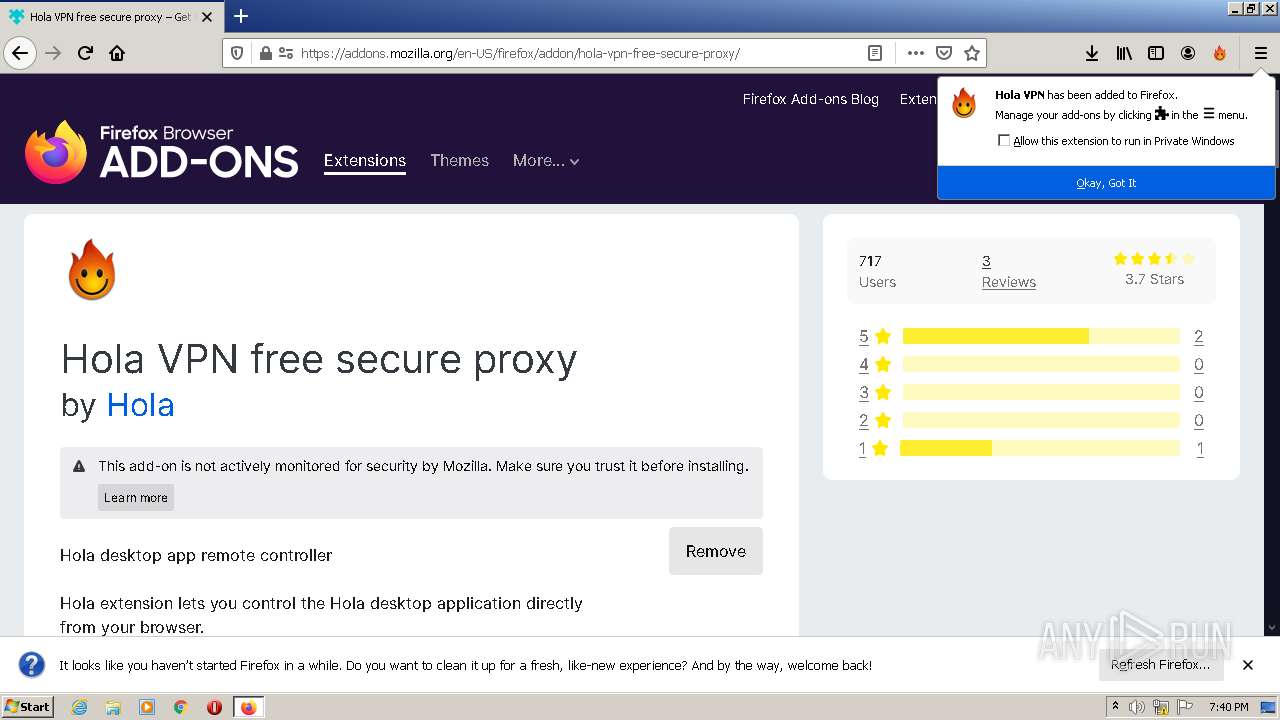Screen dimensions: 1280x720
Task: Click the Refresh Firefox… button
Action: 1160,664
